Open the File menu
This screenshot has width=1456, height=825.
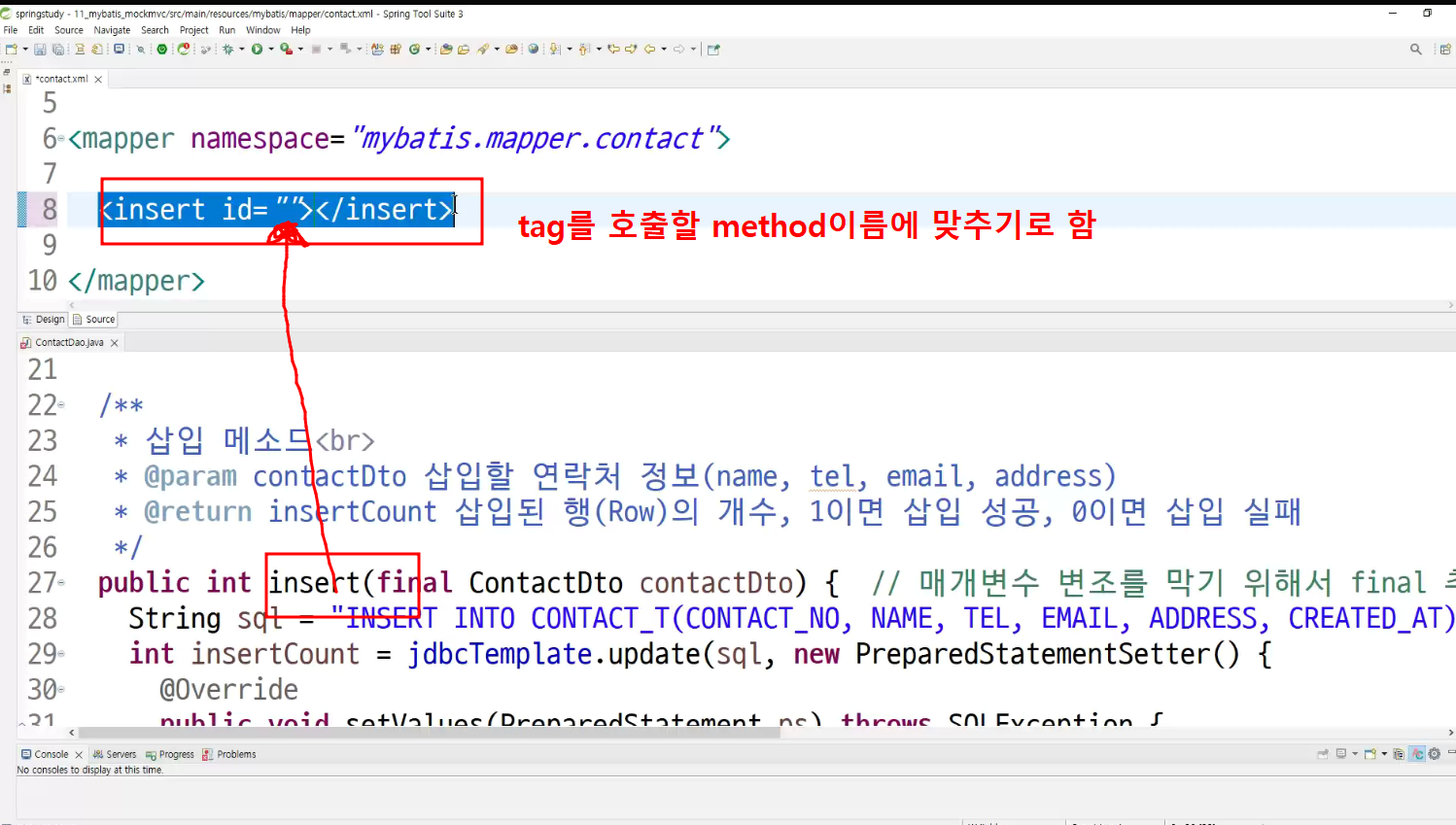click(x=11, y=30)
